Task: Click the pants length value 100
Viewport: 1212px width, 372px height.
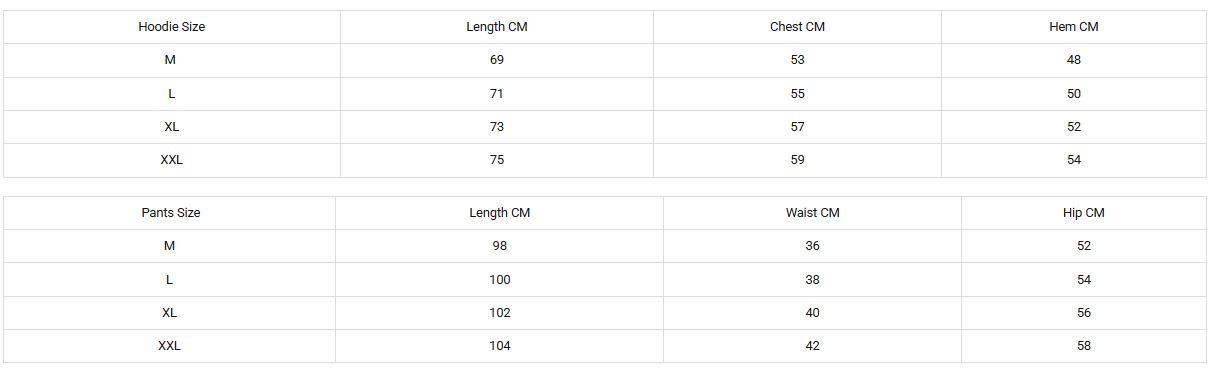Action: click(x=500, y=280)
